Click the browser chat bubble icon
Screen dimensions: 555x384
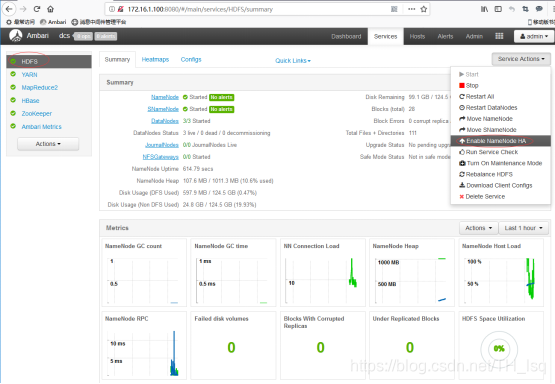coord(539,9)
